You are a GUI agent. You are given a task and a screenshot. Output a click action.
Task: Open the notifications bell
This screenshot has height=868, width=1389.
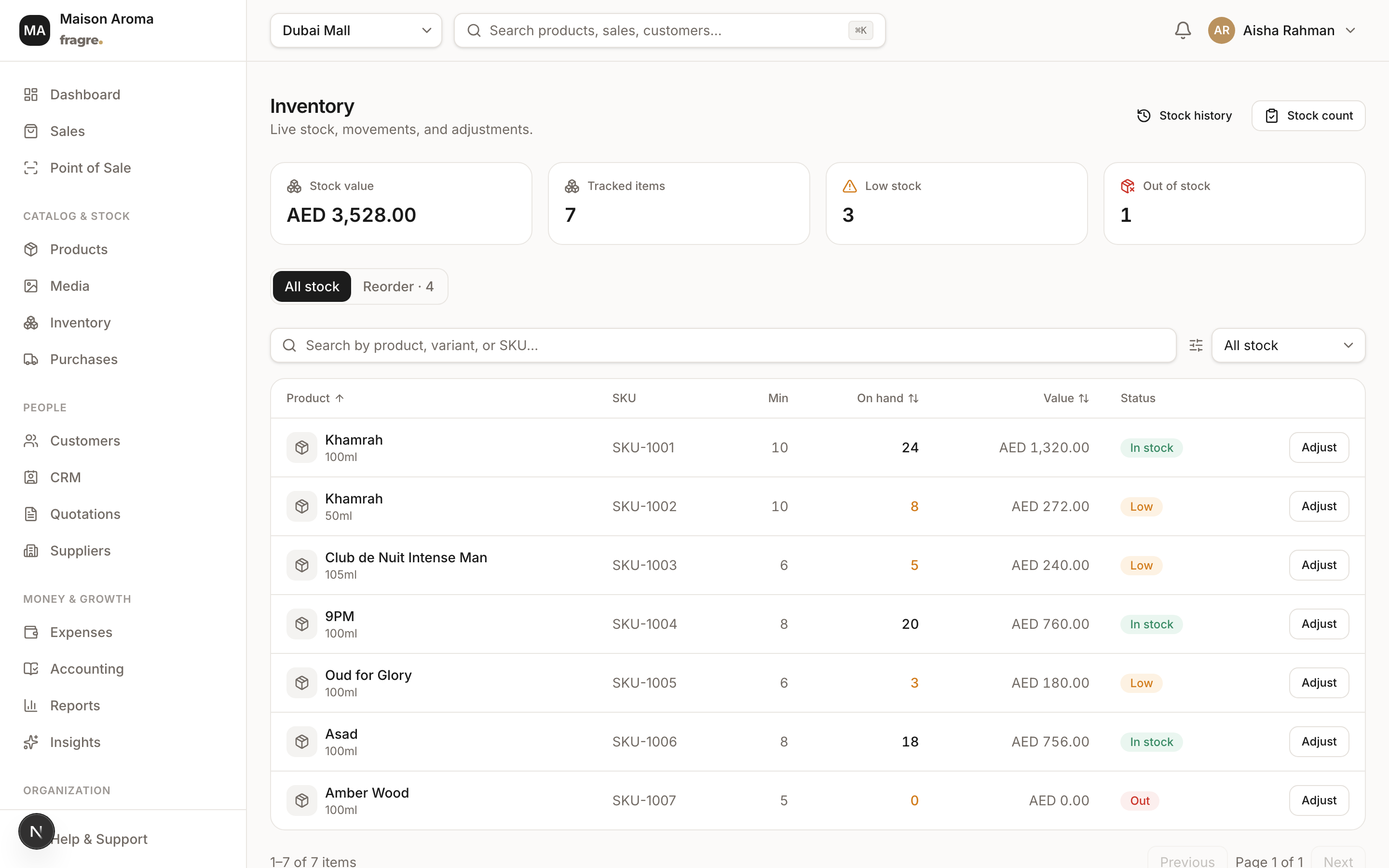1183,30
